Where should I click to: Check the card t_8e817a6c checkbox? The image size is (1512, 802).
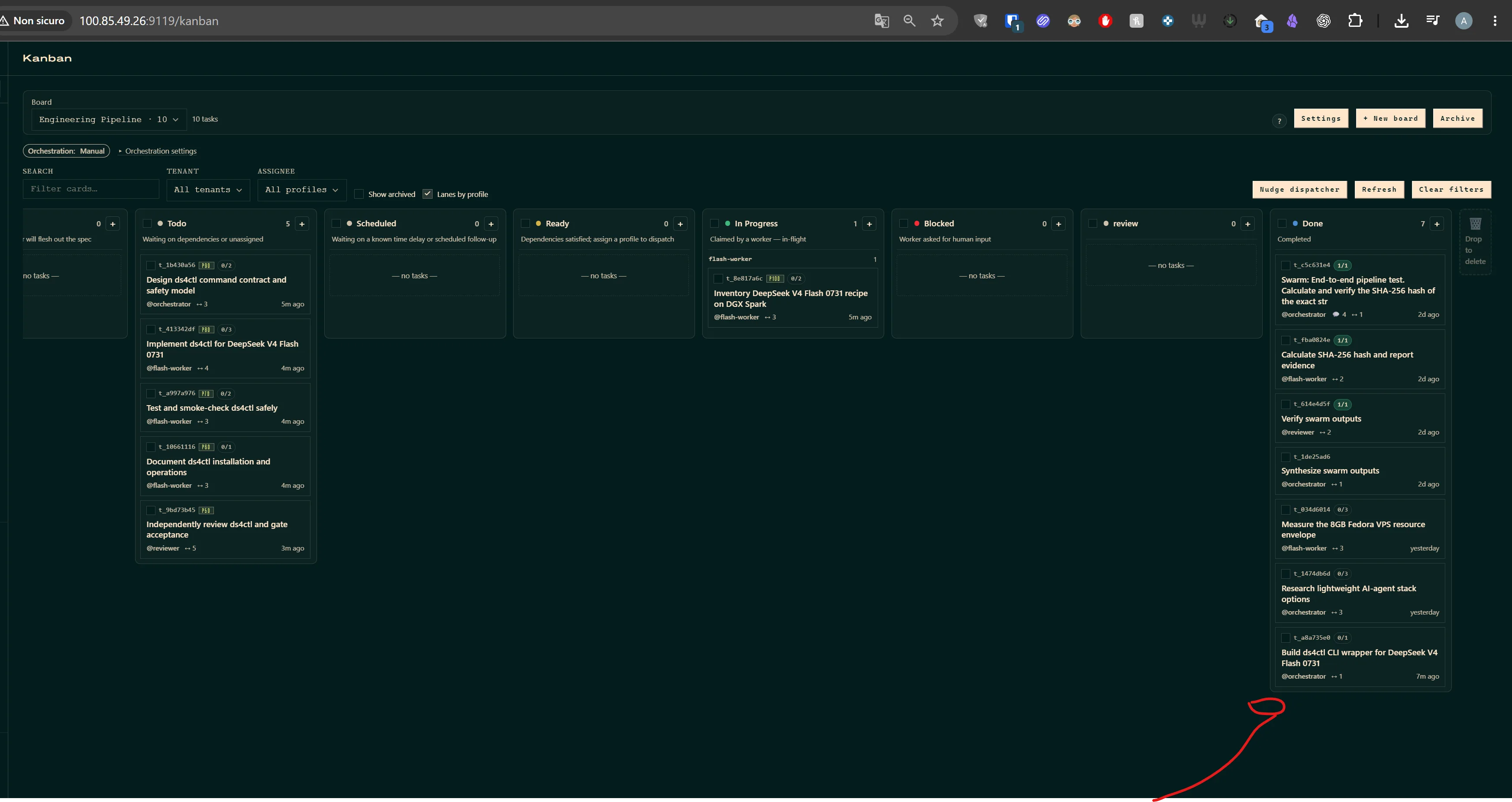pyautogui.click(x=718, y=279)
